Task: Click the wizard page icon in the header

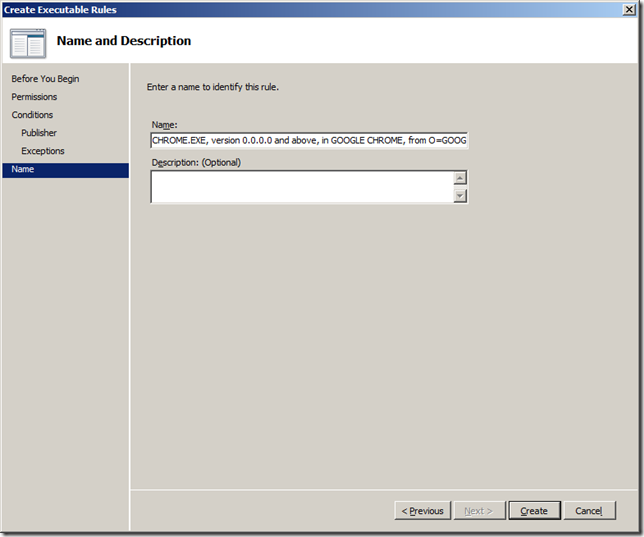Action: pyautogui.click(x=28, y=42)
